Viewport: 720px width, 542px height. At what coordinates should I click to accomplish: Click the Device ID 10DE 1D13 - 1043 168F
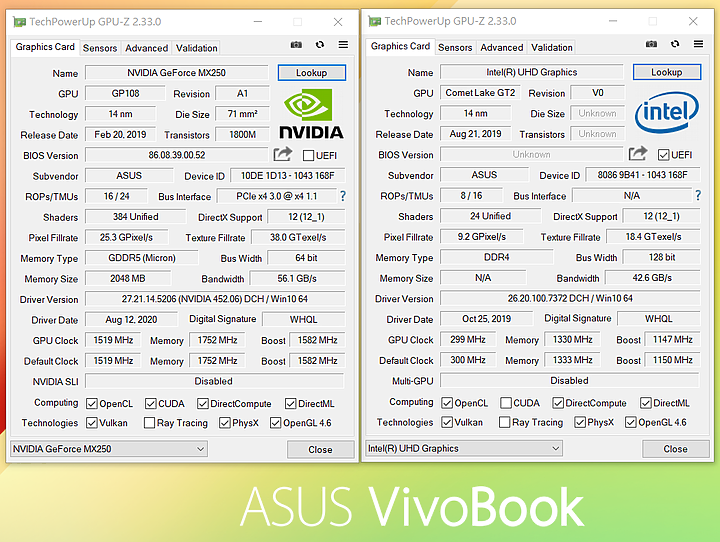(x=288, y=175)
